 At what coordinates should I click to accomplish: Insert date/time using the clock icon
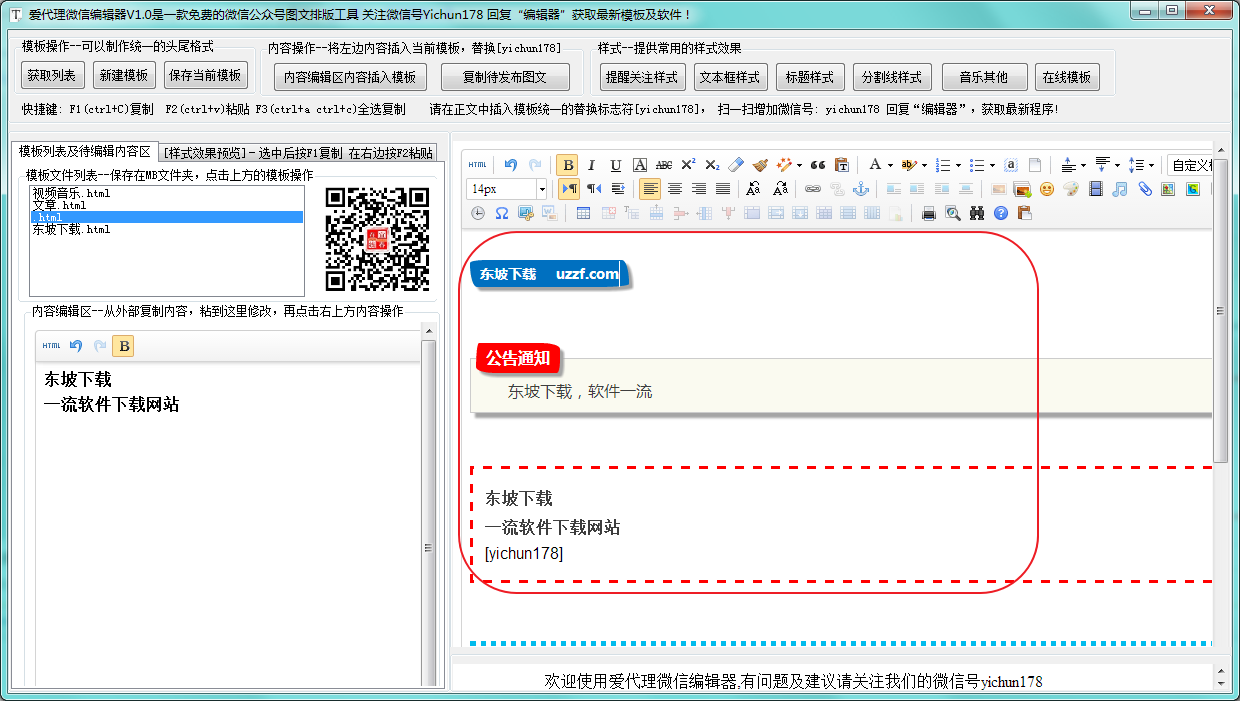coord(478,213)
